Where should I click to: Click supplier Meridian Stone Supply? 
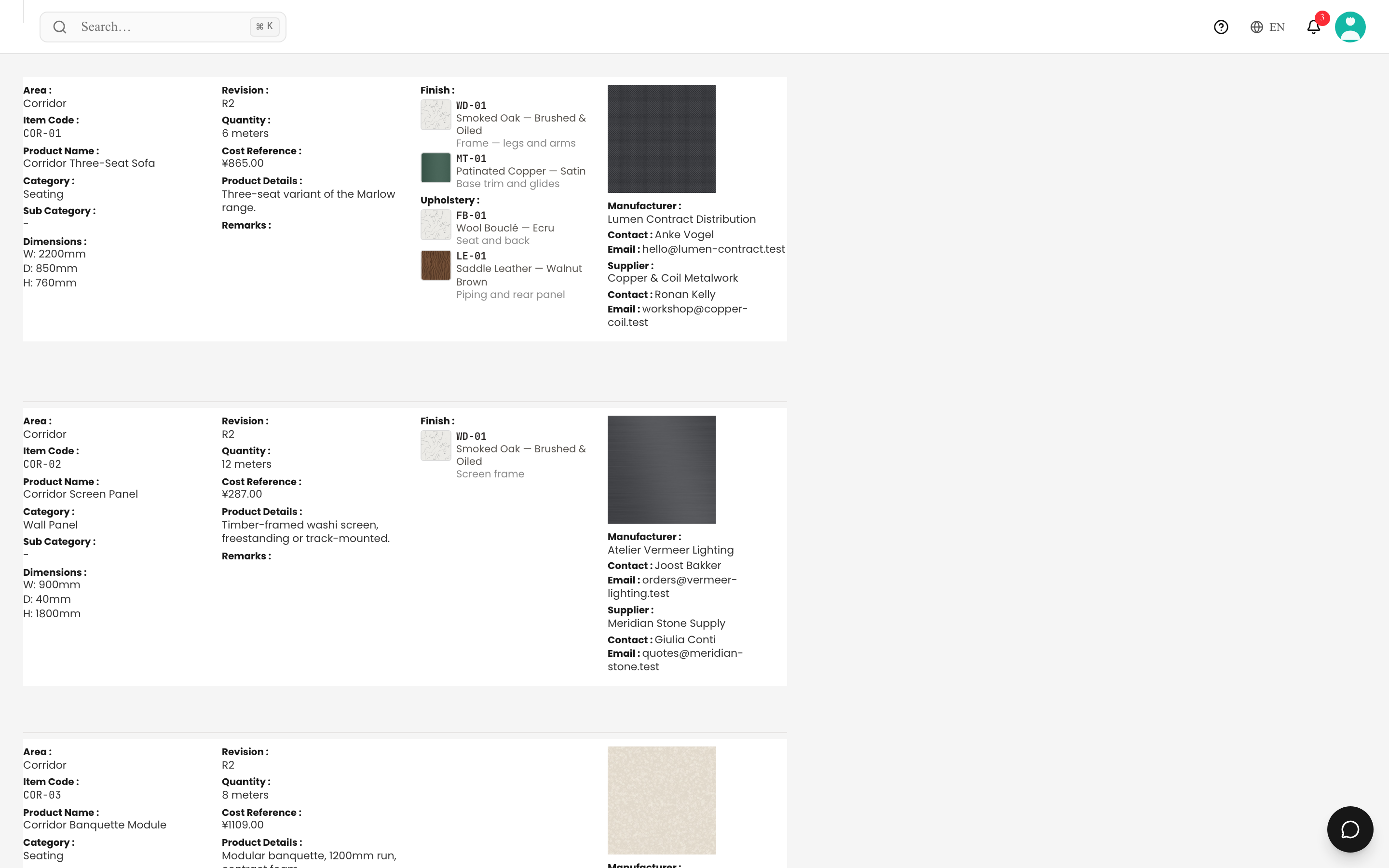667,624
